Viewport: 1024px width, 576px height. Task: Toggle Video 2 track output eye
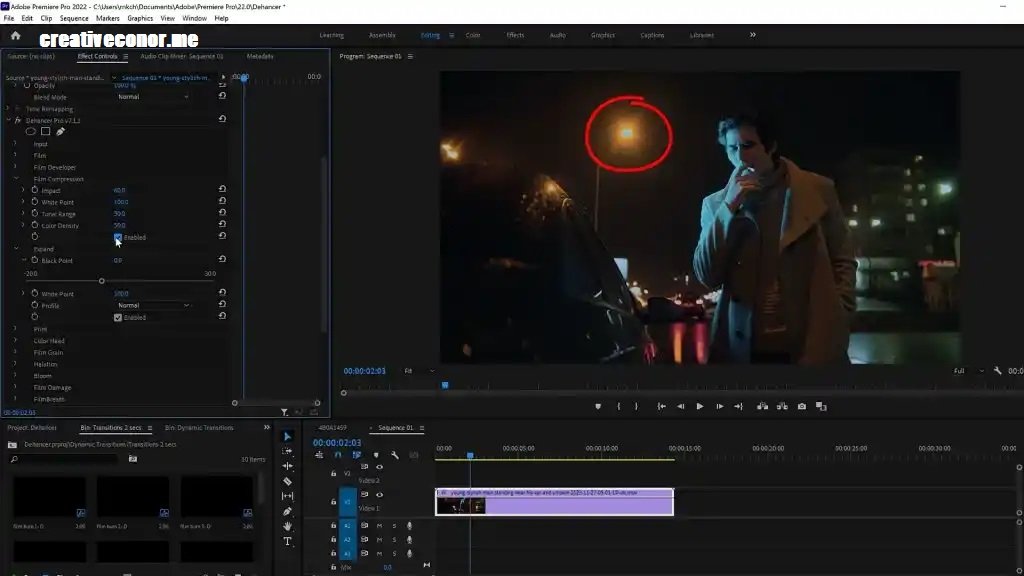tap(379, 466)
